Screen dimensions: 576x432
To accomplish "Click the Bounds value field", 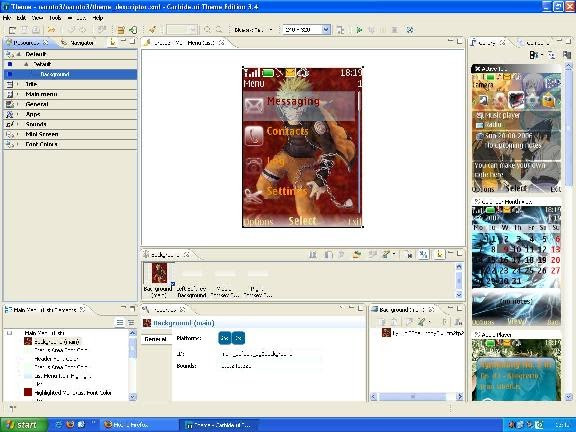I will coord(270,366).
